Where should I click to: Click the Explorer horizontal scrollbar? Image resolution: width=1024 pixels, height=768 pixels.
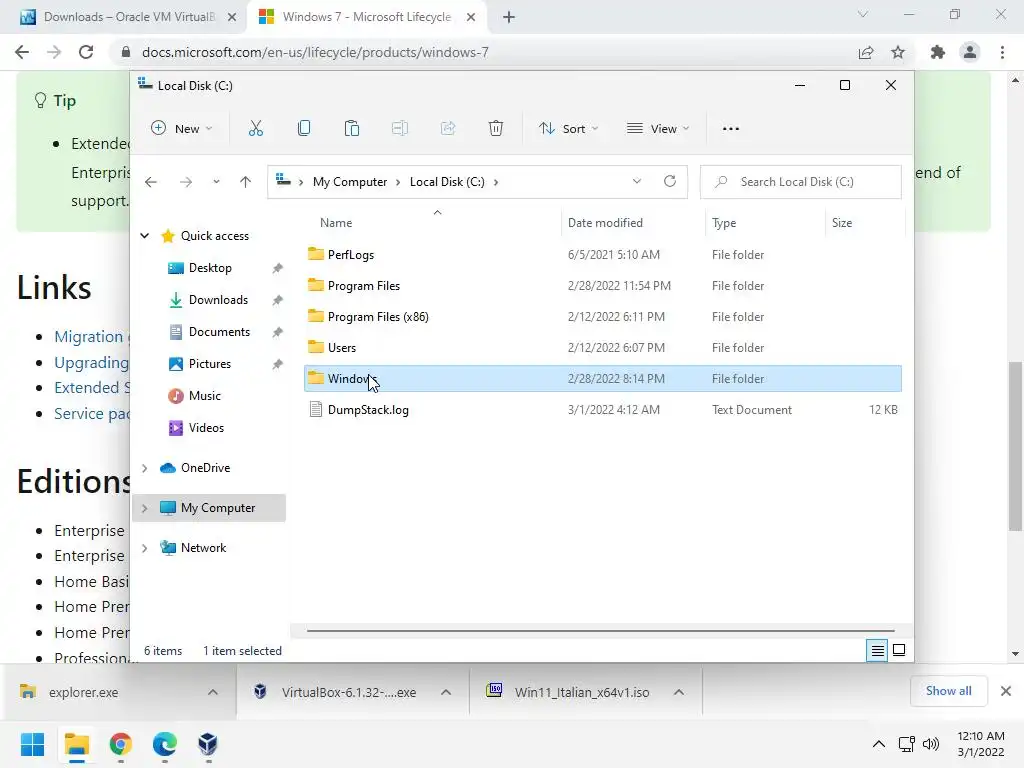click(x=600, y=631)
